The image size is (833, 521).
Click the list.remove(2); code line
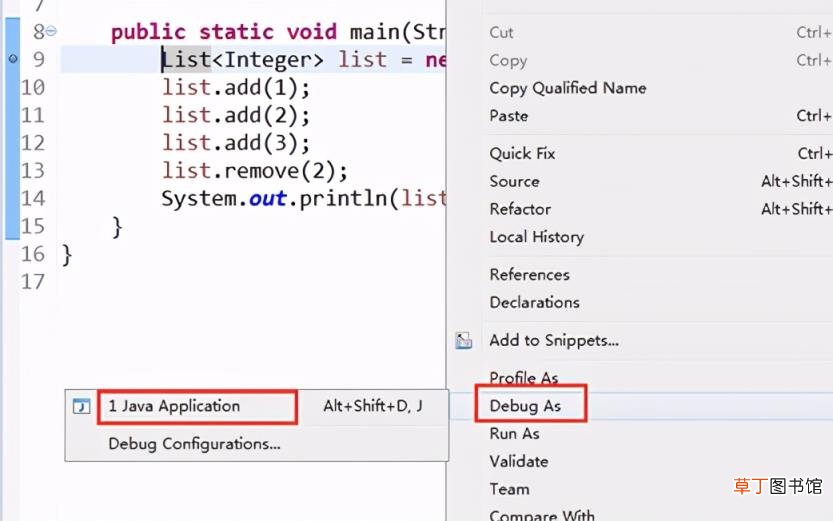[254, 171]
